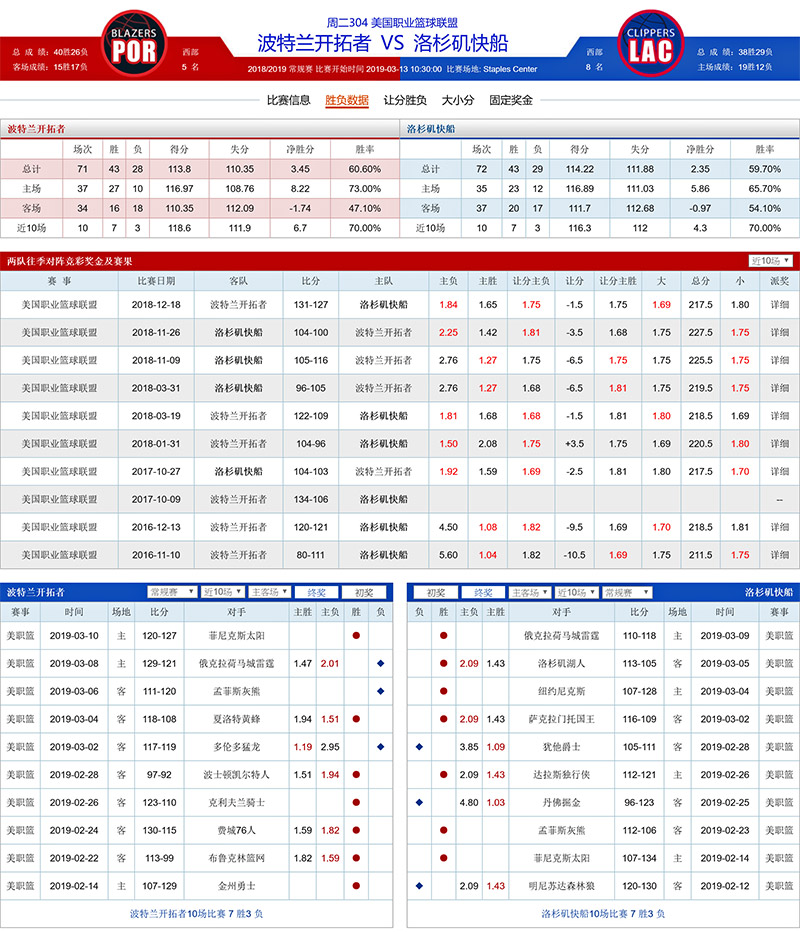Open 详细 link for the 2018-01-31 match
Image resolution: width=800 pixels, height=932 pixels.
pyautogui.click(x=780, y=443)
